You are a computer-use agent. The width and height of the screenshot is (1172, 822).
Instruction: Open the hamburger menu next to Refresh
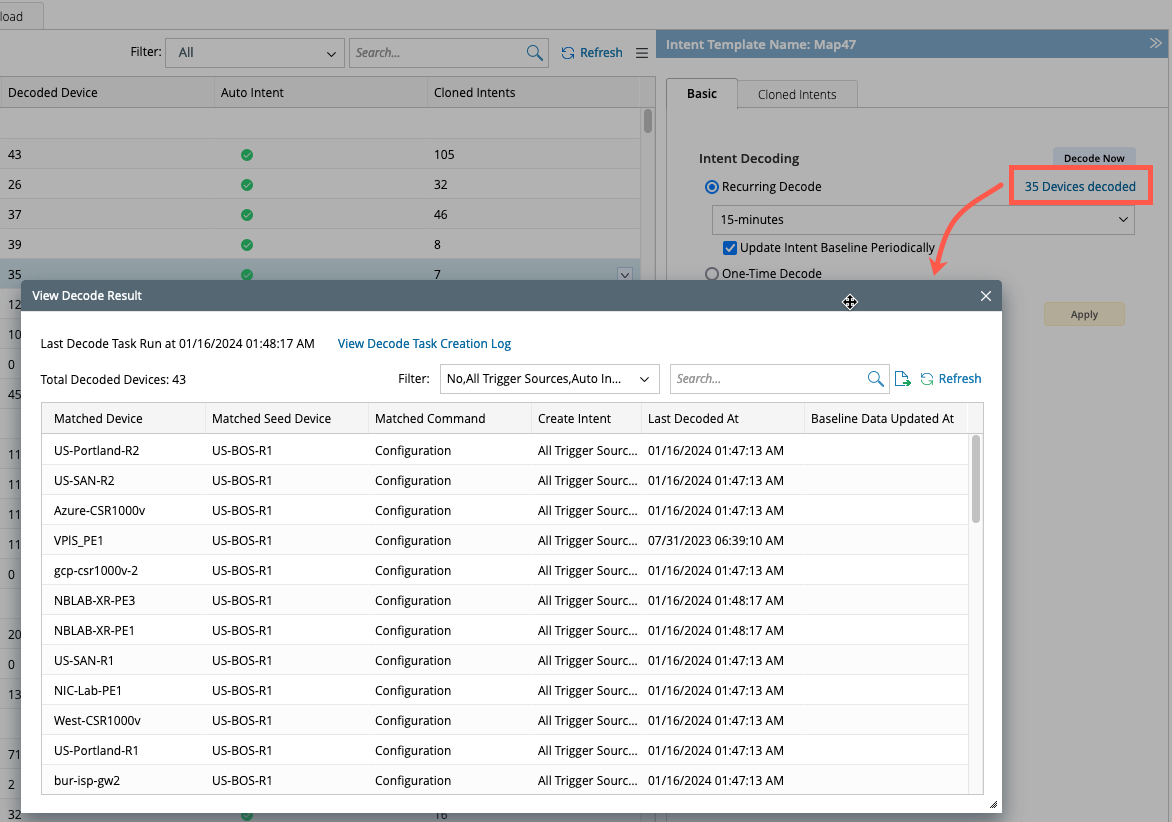tap(642, 53)
